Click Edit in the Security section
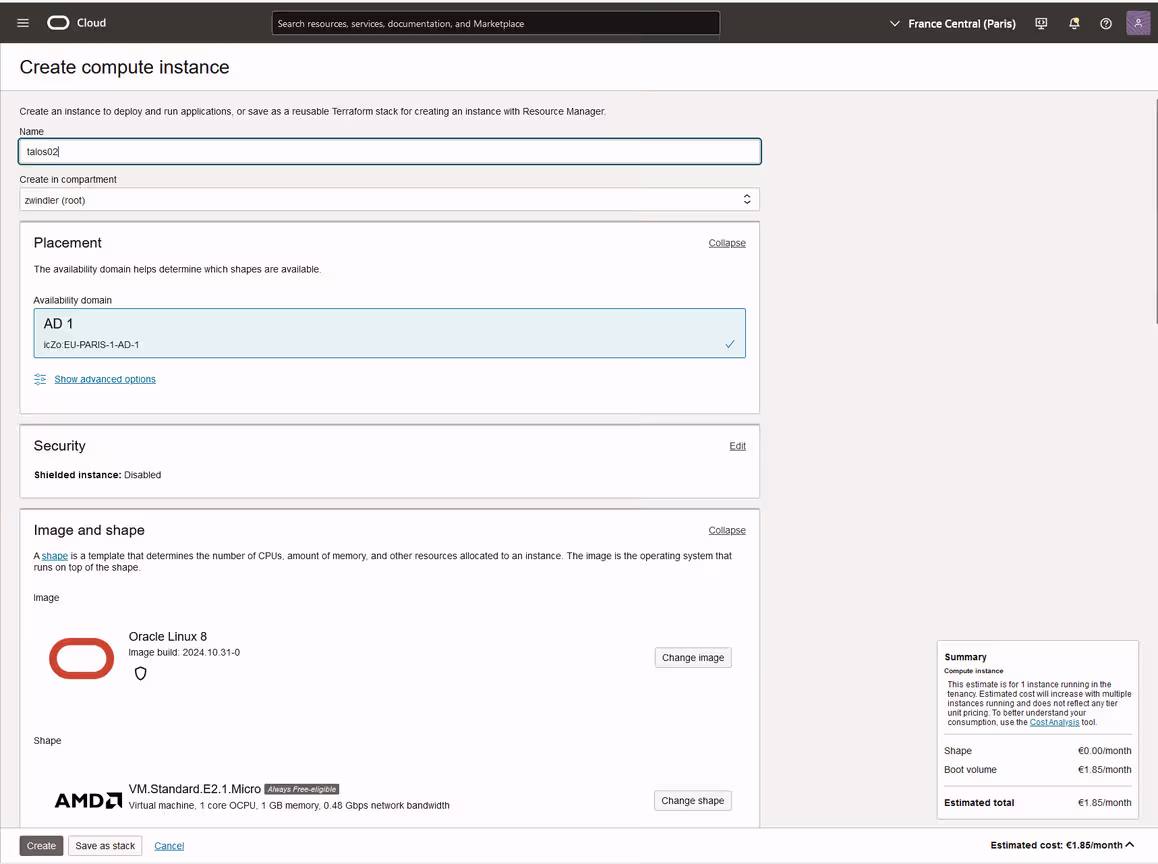The image size is (1158, 864). [x=737, y=446]
